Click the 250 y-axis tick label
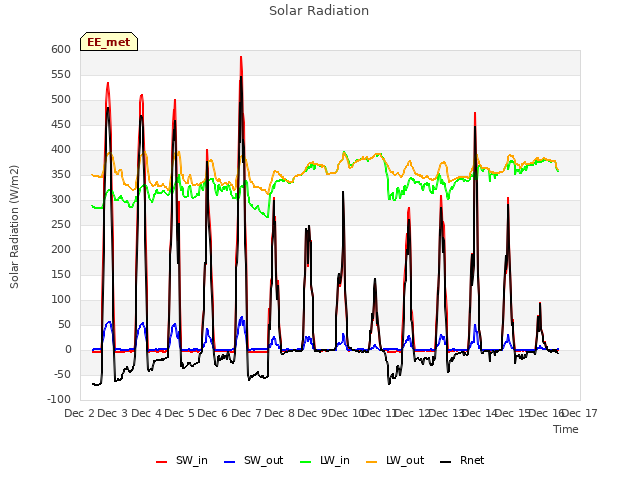Screen dimensions: 640x480 coord(61,224)
